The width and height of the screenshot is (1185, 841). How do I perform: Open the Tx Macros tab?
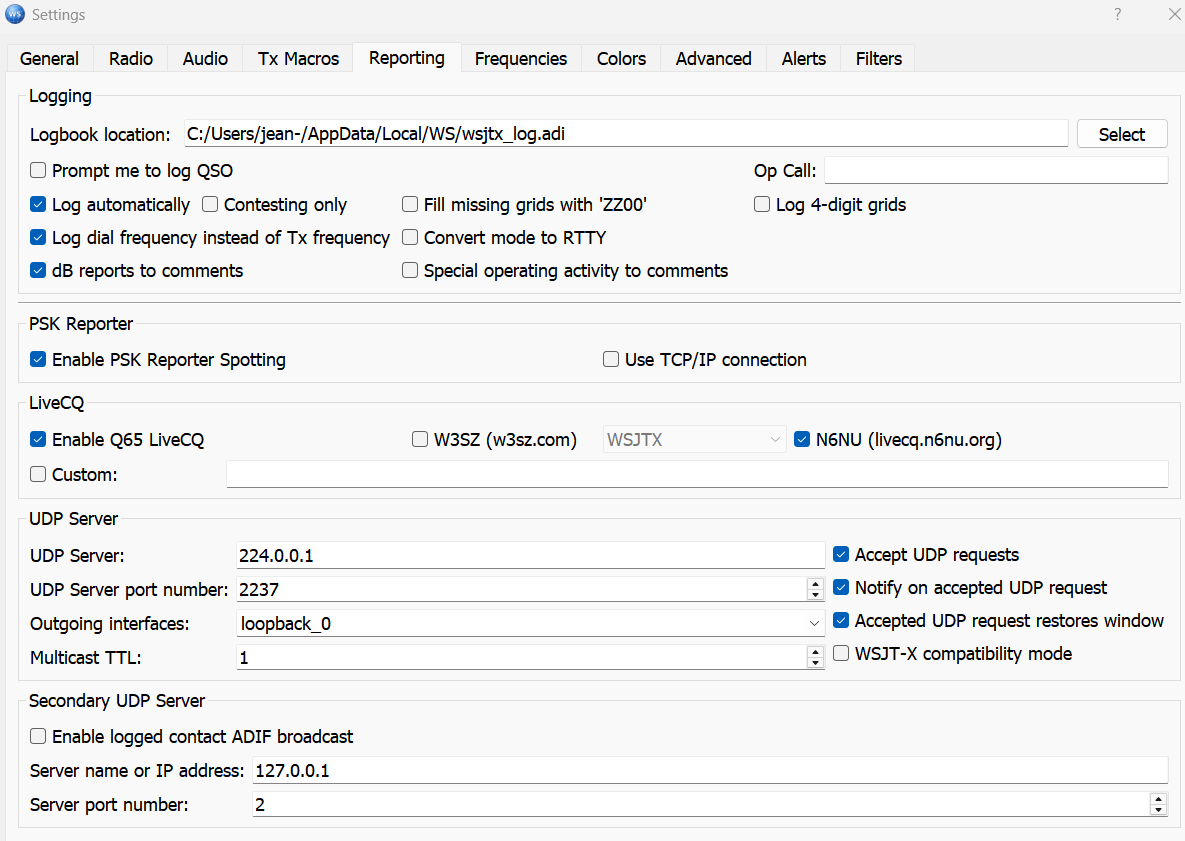click(x=298, y=59)
